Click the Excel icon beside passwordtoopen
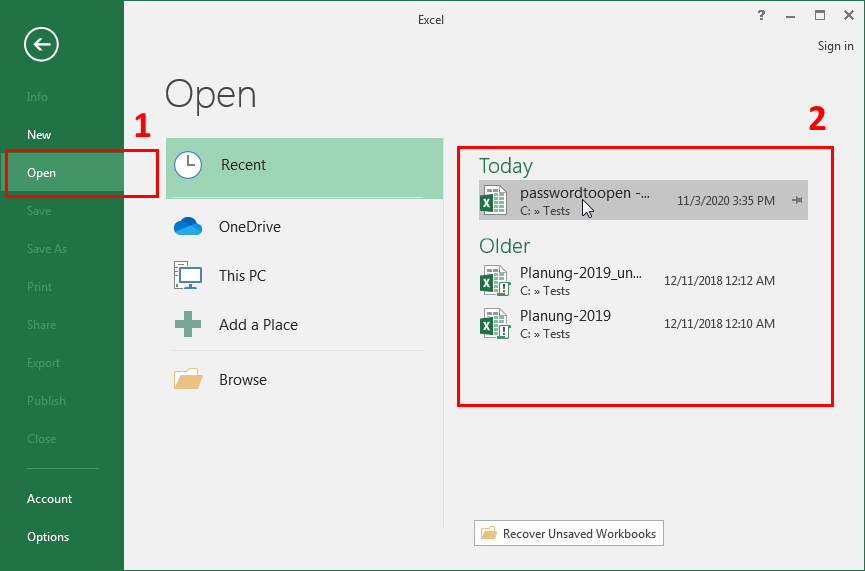The image size is (865, 571). click(x=494, y=200)
